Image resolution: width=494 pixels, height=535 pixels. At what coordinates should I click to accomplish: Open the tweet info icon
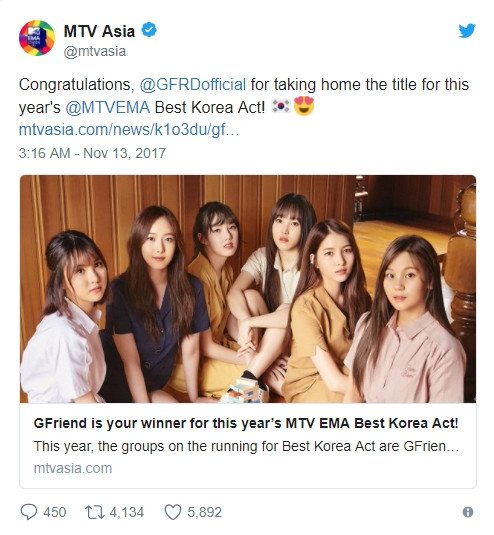click(468, 512)
